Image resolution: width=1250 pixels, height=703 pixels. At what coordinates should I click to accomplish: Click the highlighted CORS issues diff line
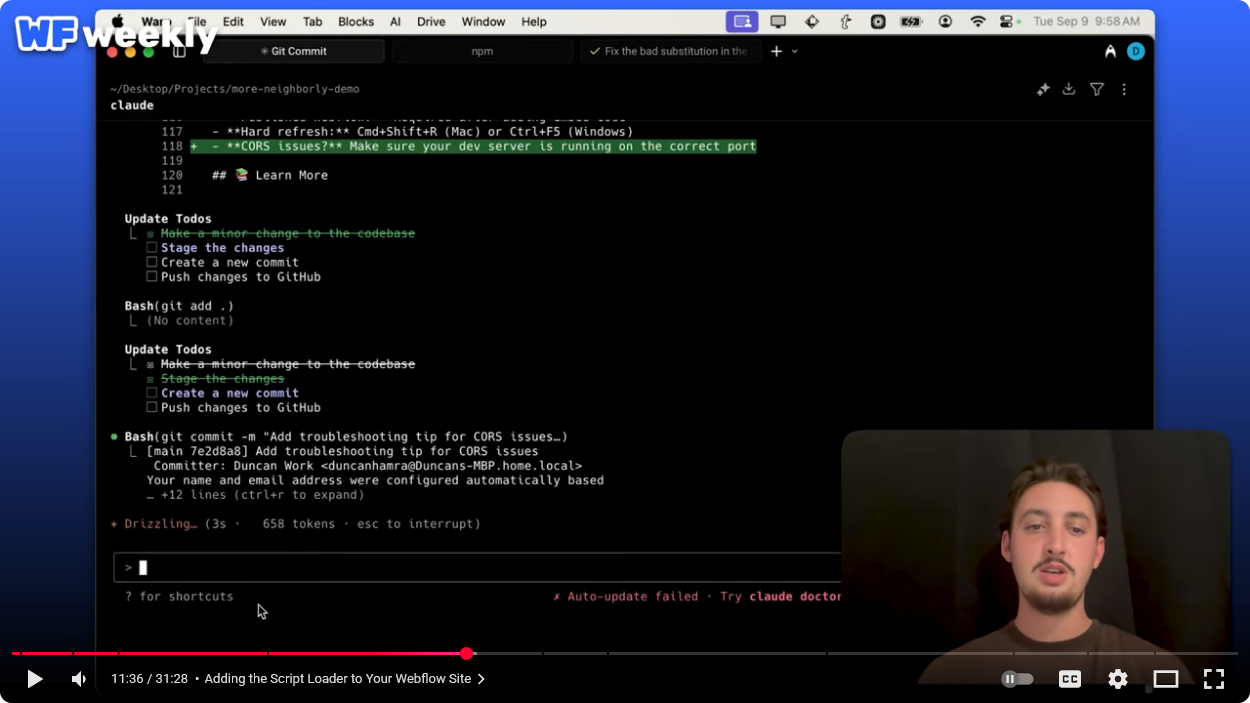(473, 146)
